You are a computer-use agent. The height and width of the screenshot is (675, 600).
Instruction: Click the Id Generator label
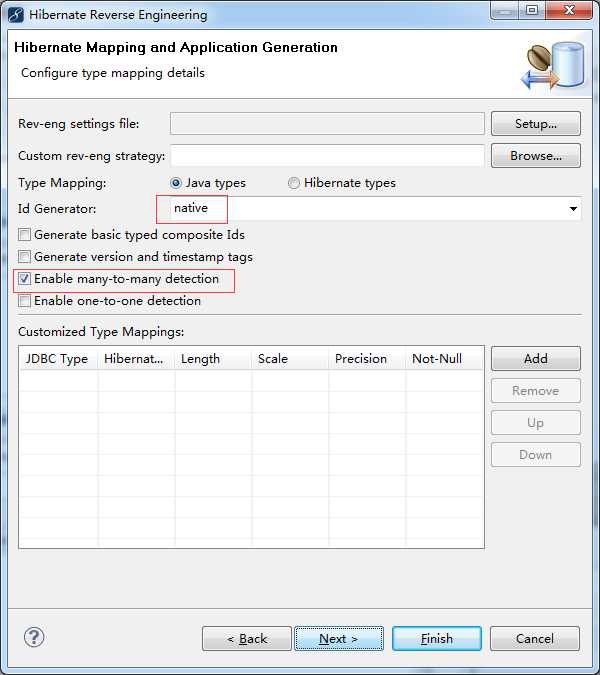coord(57,209)
